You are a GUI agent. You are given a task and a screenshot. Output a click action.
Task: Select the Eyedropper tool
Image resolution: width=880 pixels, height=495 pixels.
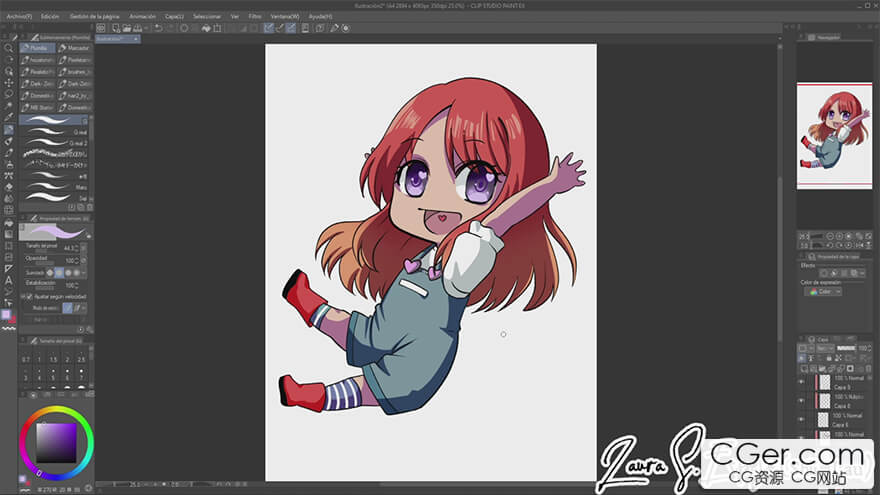[x=8, y=117]
